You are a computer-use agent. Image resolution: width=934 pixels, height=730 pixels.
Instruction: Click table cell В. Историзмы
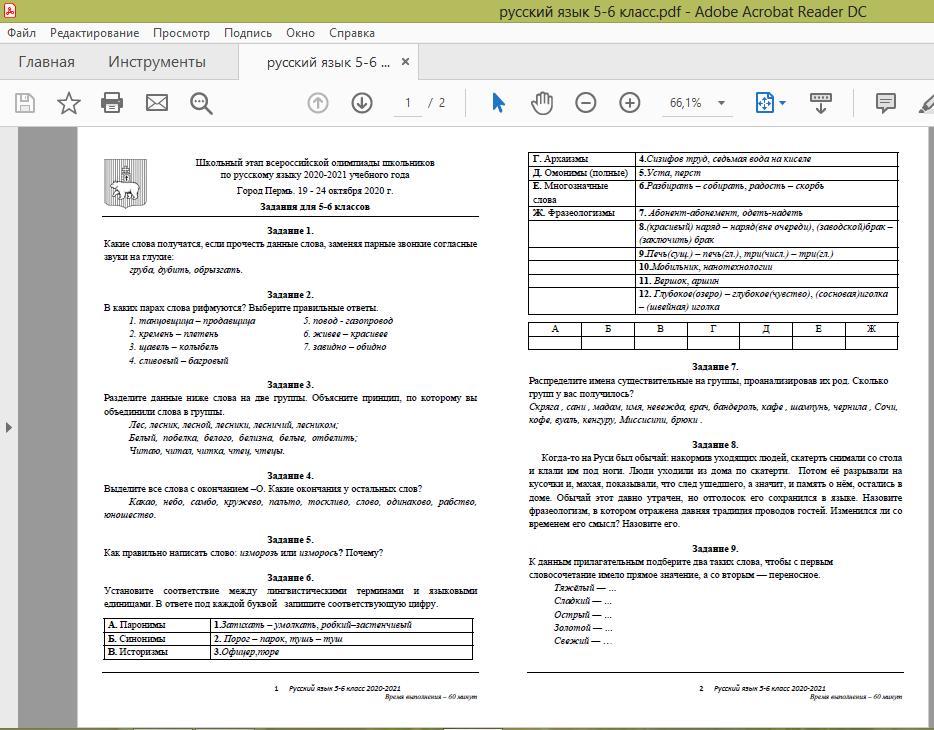[x=157, y=652]
